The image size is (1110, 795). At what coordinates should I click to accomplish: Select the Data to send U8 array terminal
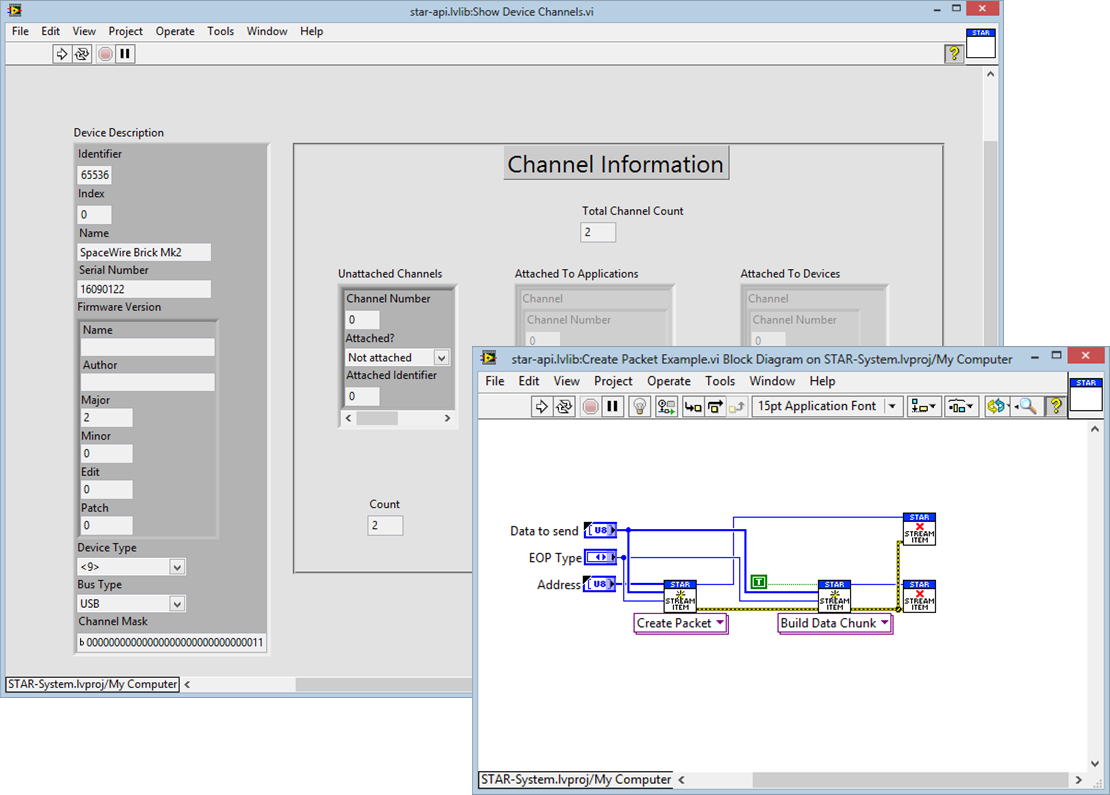tap(600, 530)
